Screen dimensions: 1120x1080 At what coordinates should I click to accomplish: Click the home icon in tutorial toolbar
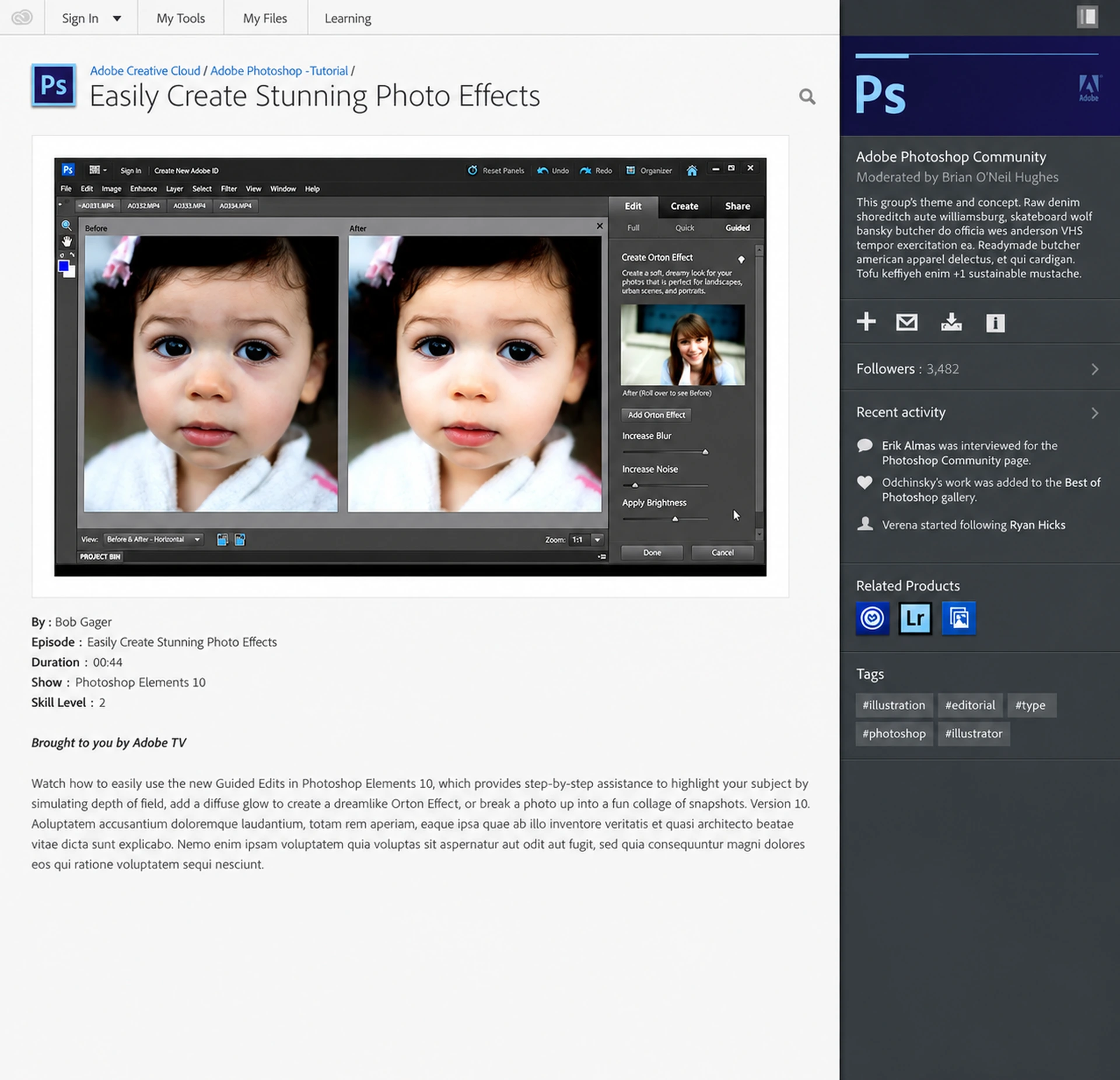691,170
